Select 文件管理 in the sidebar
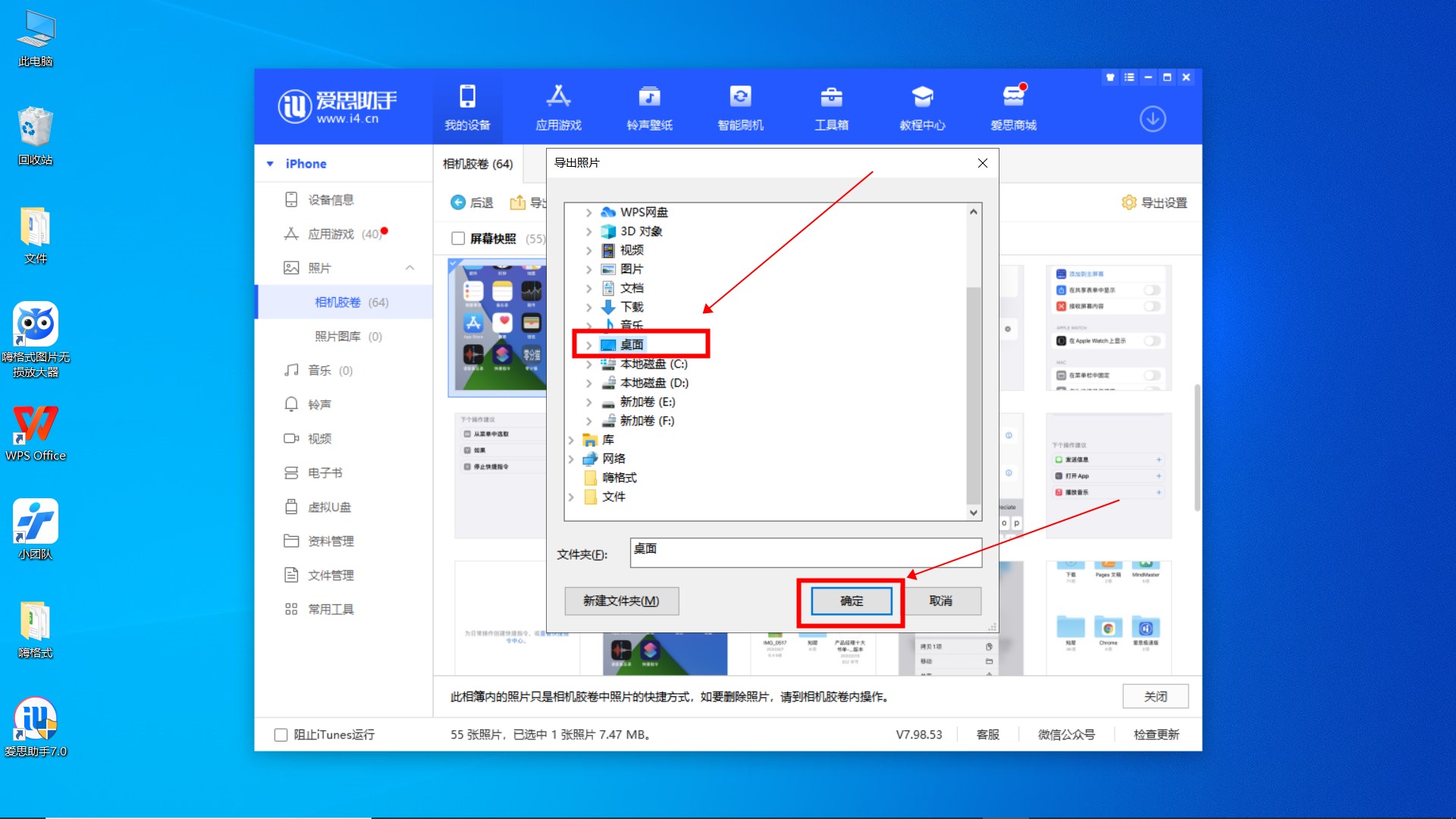 point(331,575)
